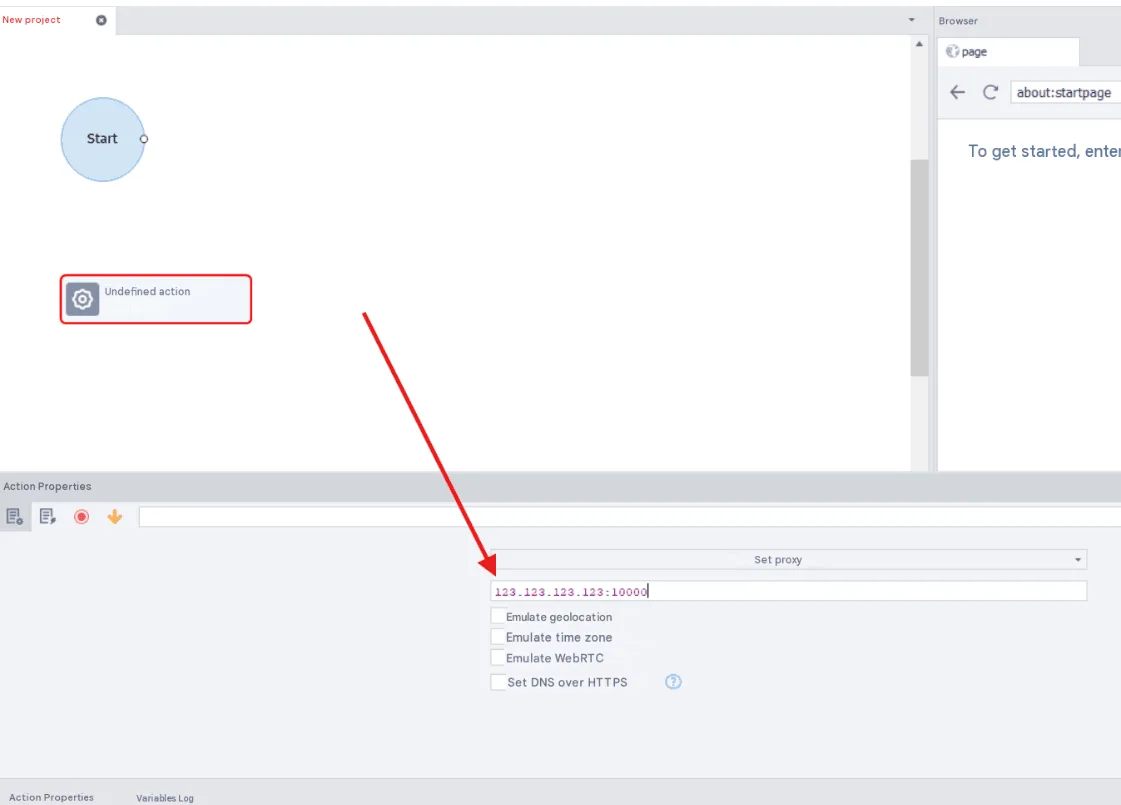Click the proxy address input field

coord(788,591)
